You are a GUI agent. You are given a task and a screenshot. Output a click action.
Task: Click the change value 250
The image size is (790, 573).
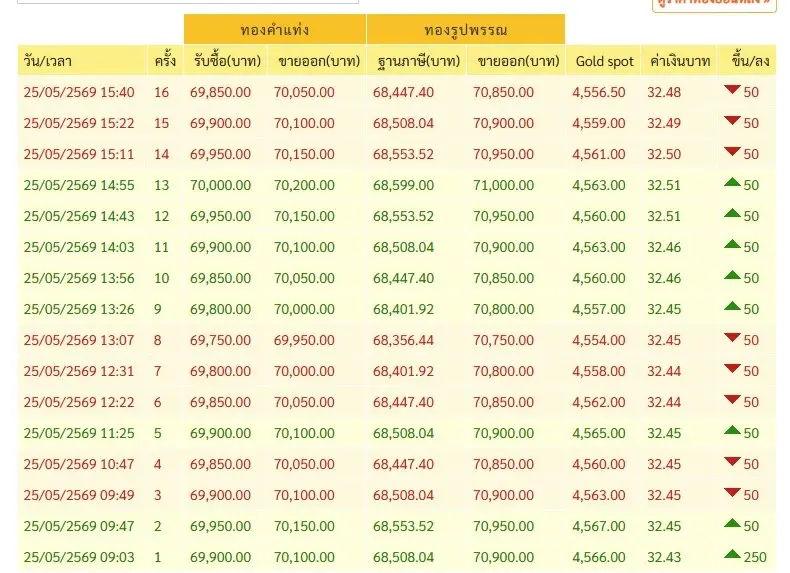(x=755, y=557)
